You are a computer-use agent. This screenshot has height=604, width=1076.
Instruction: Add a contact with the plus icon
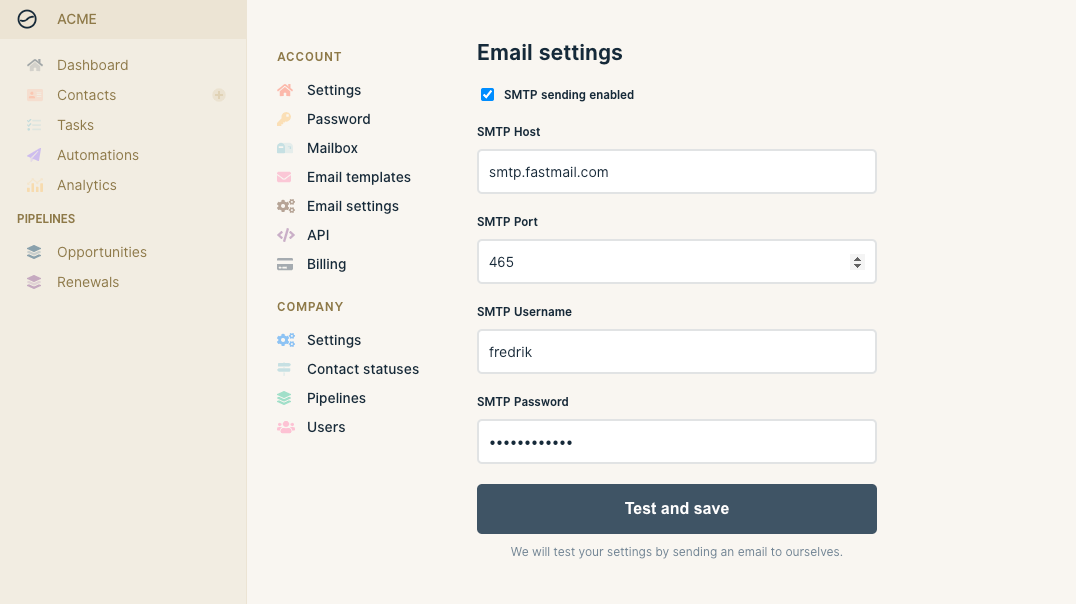[219, 95]
